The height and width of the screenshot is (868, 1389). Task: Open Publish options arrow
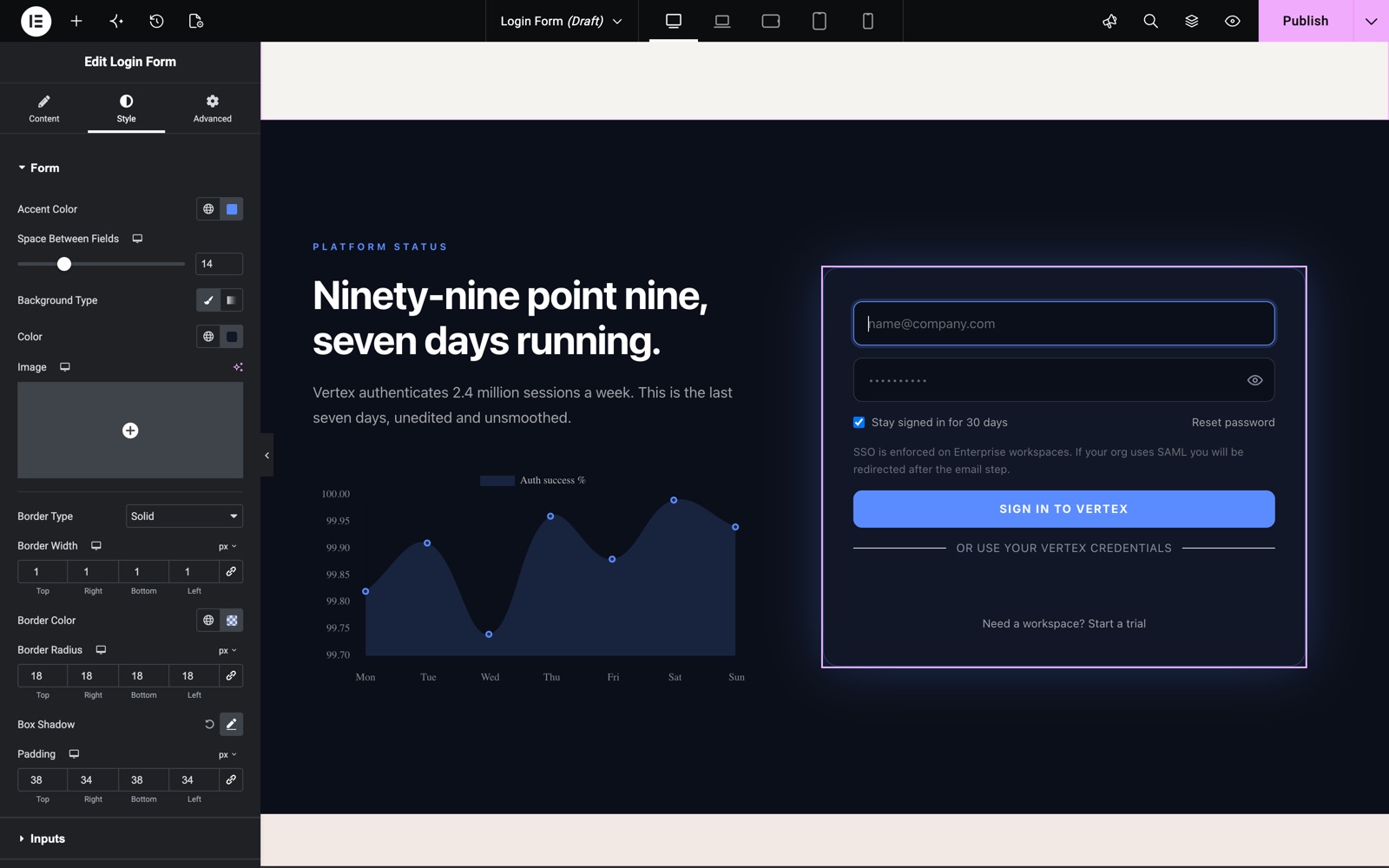pyautogui.click(x=1371, y=21)
